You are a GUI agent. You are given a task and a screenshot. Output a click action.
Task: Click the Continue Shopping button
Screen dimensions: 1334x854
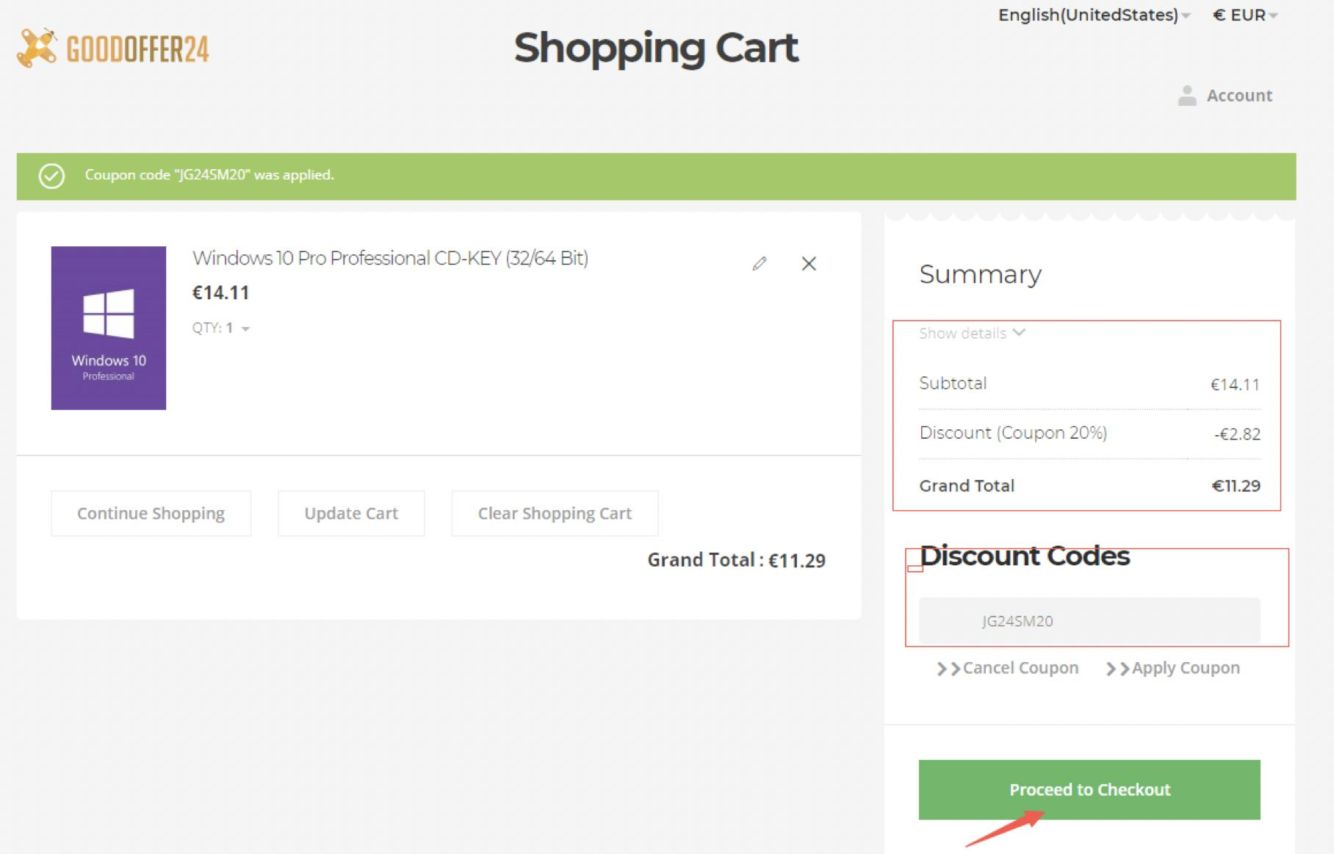click(x=151, y=513)
